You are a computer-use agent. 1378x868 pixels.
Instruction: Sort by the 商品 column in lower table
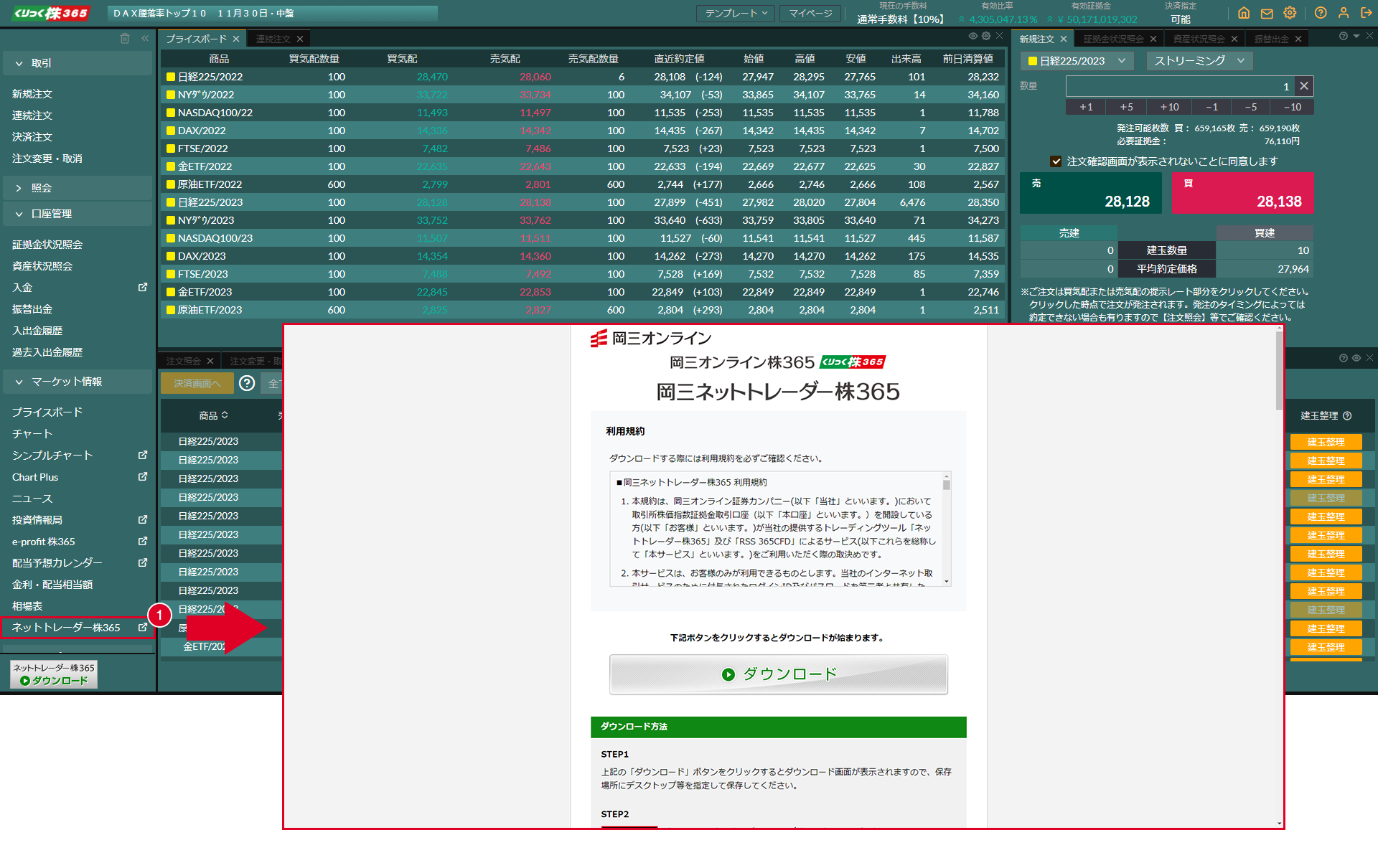pos(213,415)
